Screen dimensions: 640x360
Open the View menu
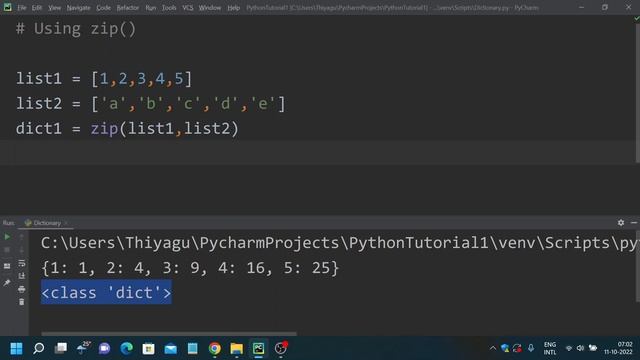click(x=54, y=8)
